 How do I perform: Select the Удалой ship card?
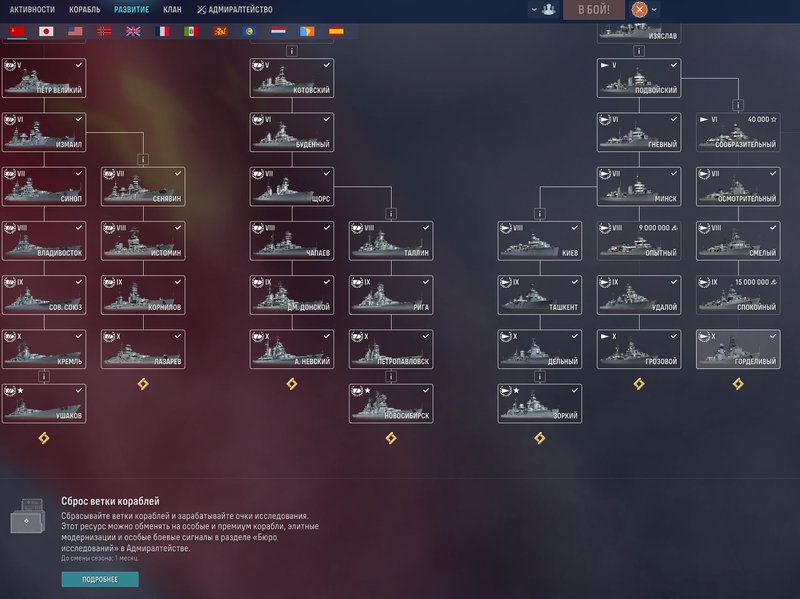(x=639, y=295)
